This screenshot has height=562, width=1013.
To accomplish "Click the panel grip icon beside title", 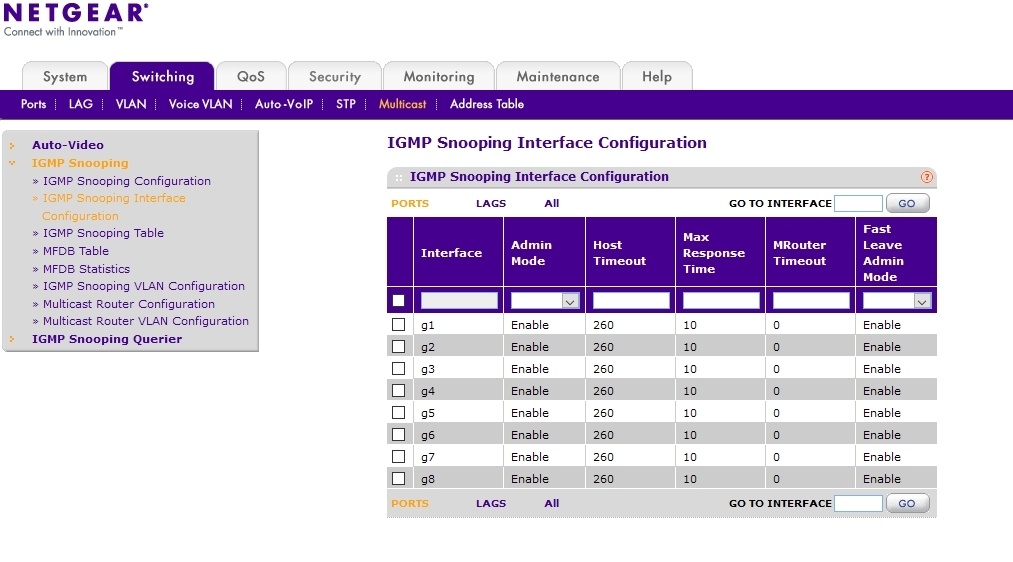I will point(399,177).
